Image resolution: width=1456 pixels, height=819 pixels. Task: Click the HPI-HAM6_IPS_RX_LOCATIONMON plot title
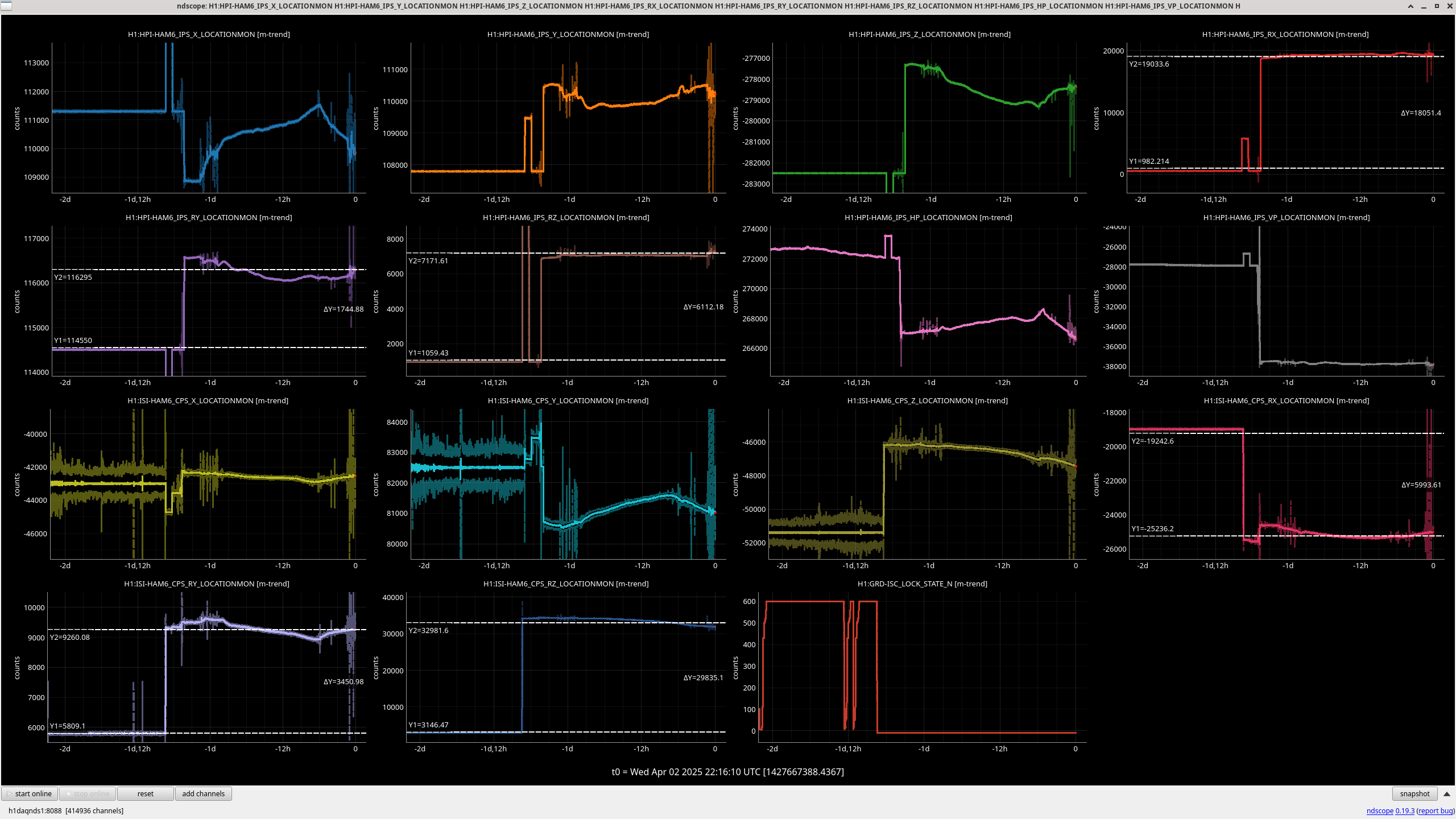coord(1285,34)
